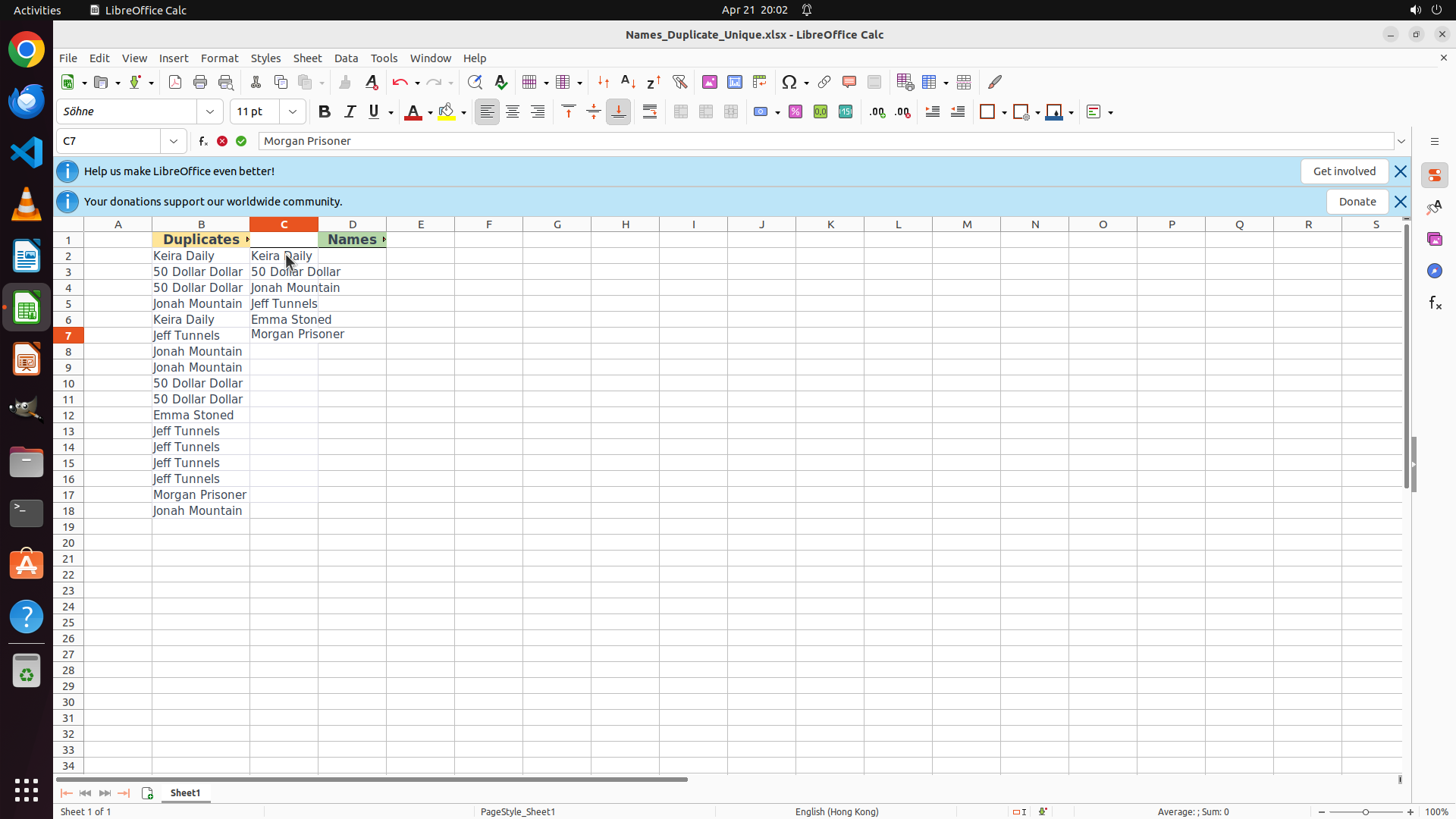Expand the font name dropdown

[210, 112]
